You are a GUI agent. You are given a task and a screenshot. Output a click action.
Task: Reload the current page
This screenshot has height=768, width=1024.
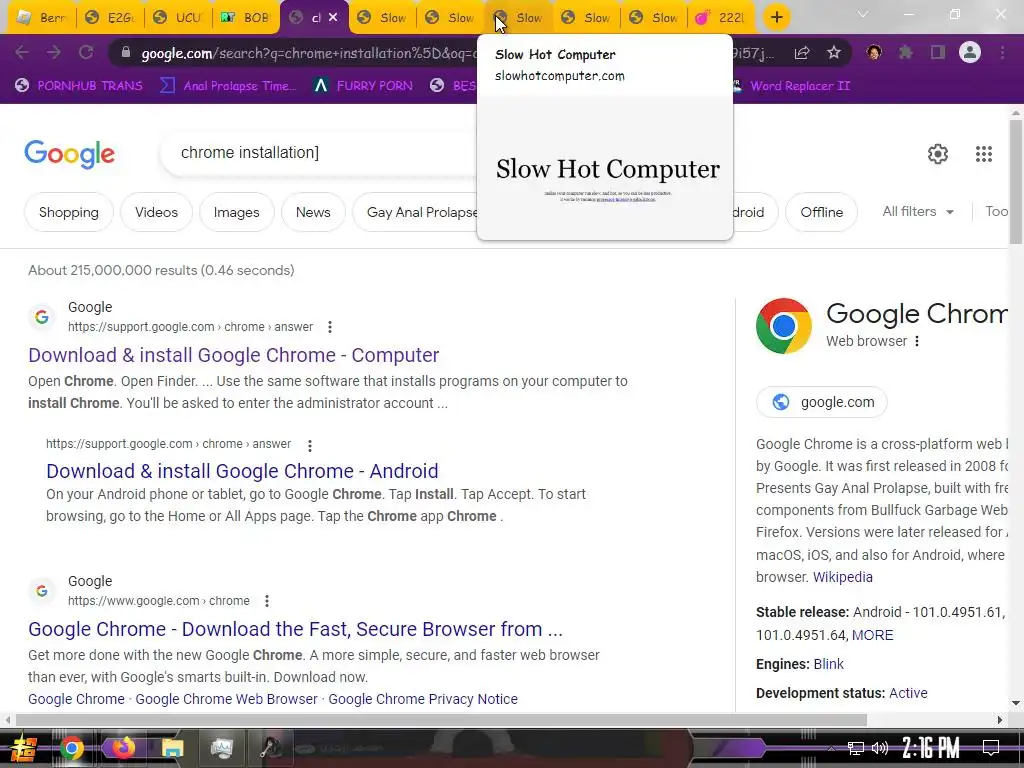pos(86,52)
